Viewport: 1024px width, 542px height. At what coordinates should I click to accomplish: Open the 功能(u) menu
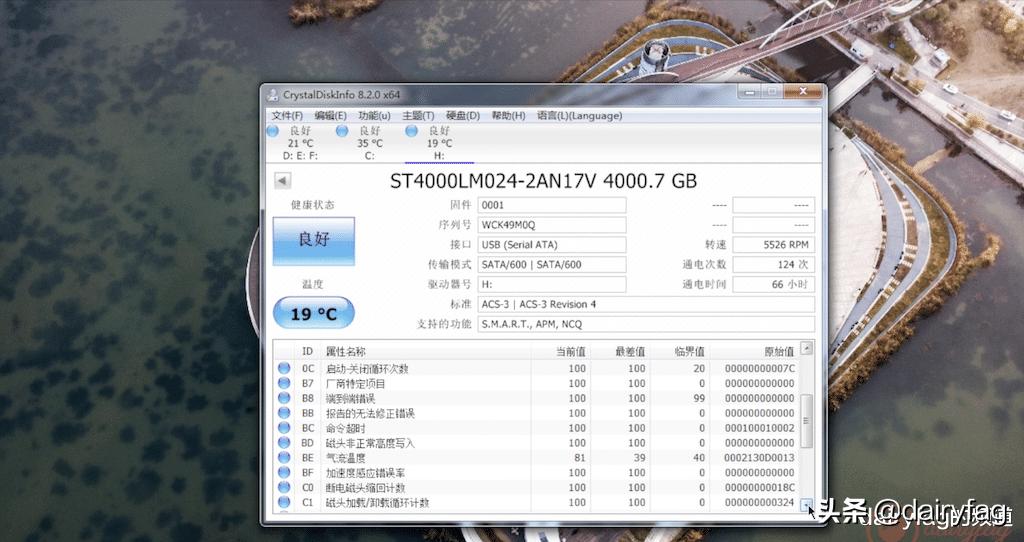click(374, 116)
